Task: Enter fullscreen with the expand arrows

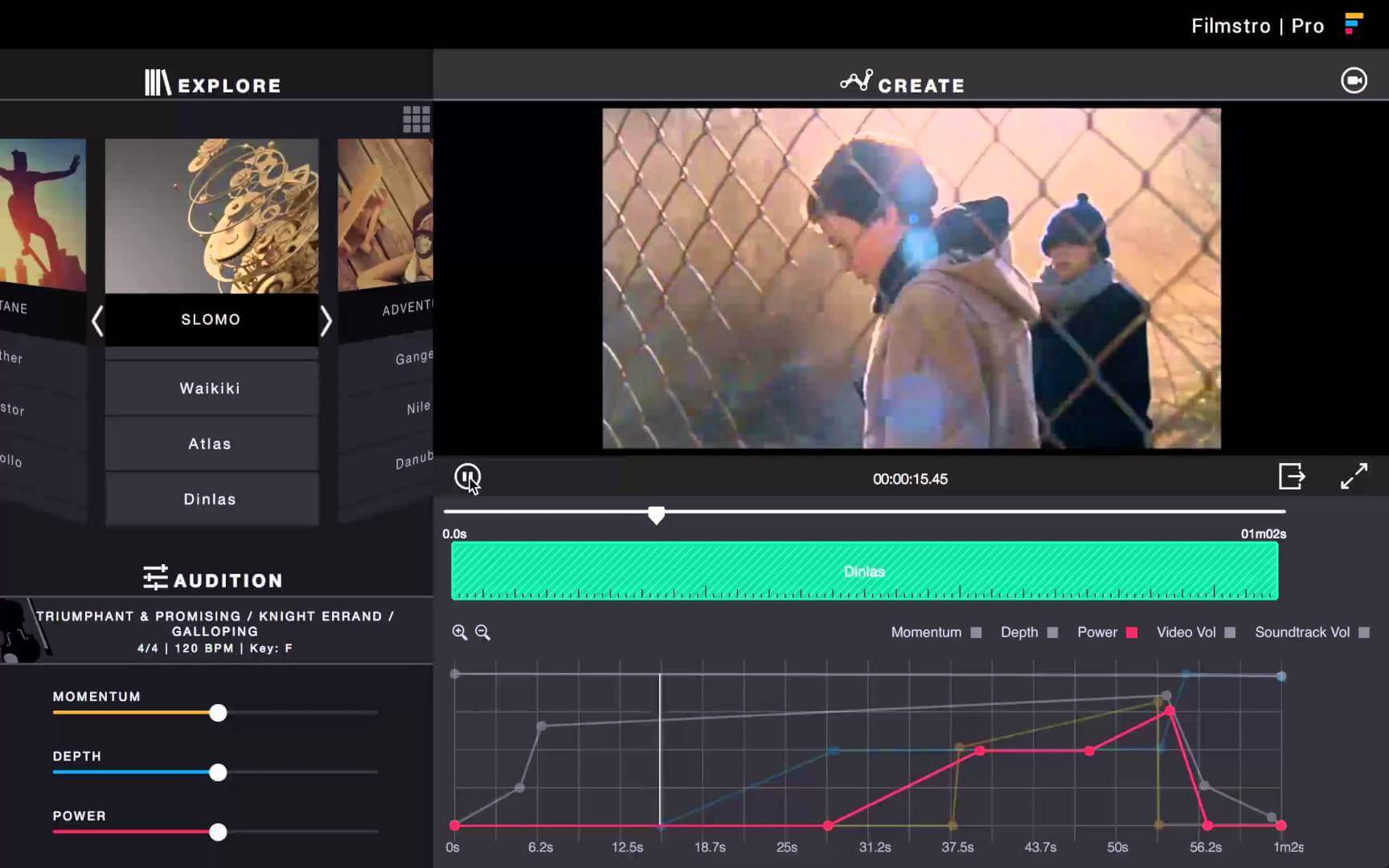Action: coord(1354,476)
